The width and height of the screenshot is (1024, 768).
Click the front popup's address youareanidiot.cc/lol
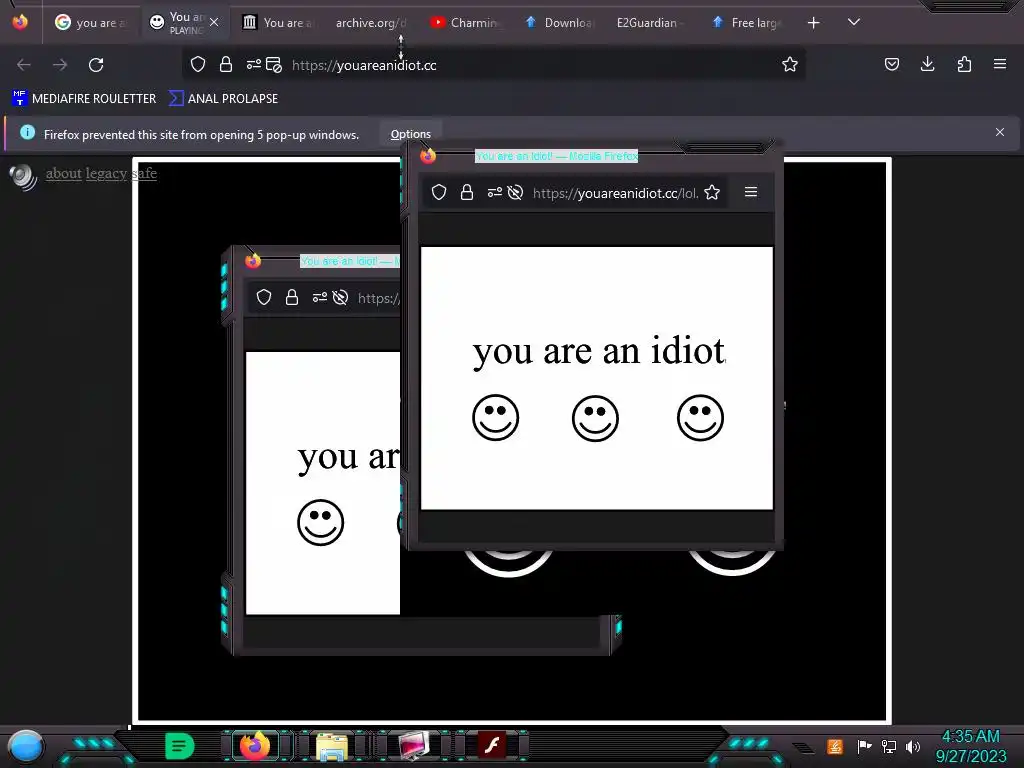tap(615, 193)
